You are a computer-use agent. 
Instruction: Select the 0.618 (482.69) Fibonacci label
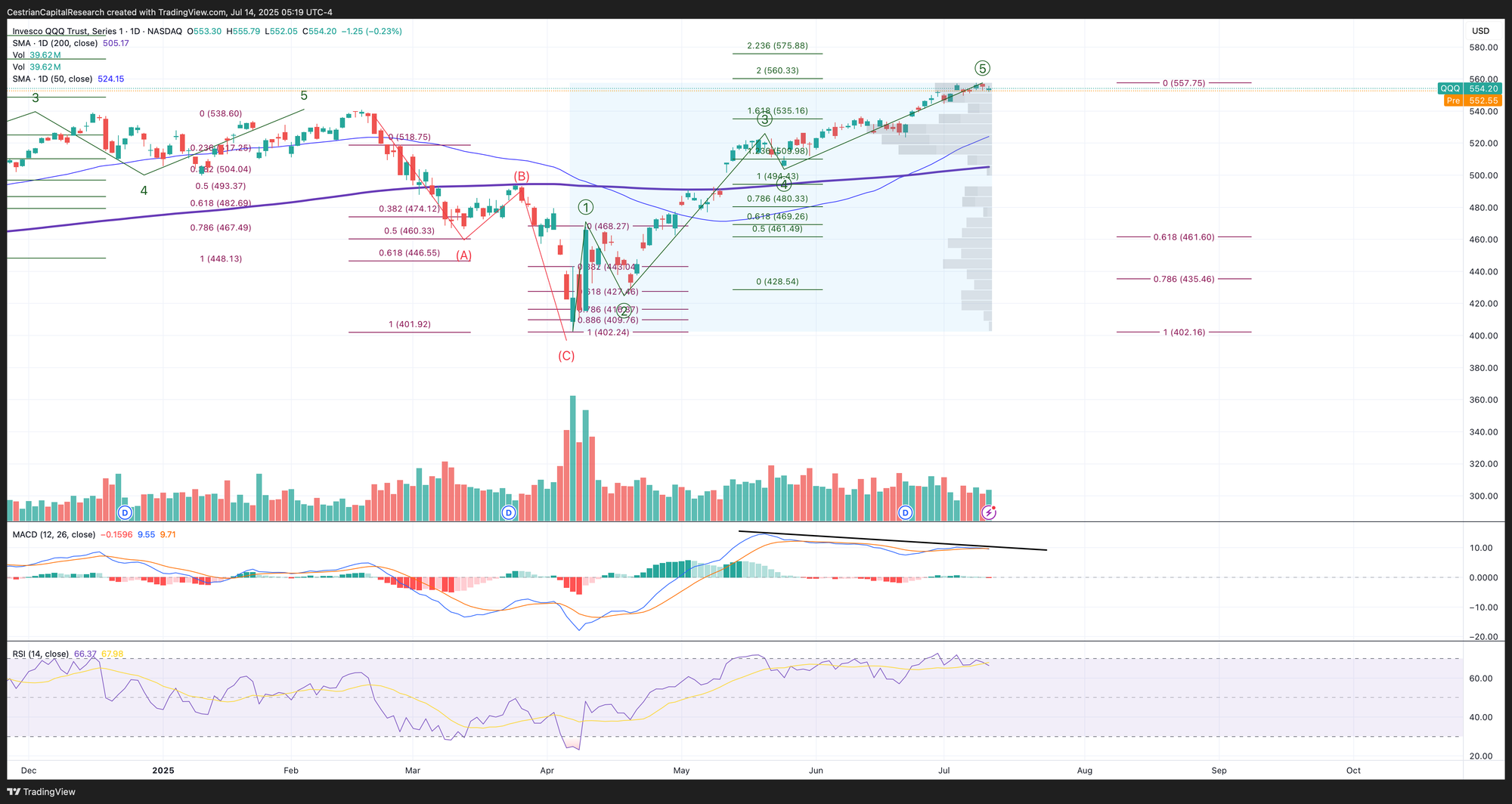(x=221, y=203)
